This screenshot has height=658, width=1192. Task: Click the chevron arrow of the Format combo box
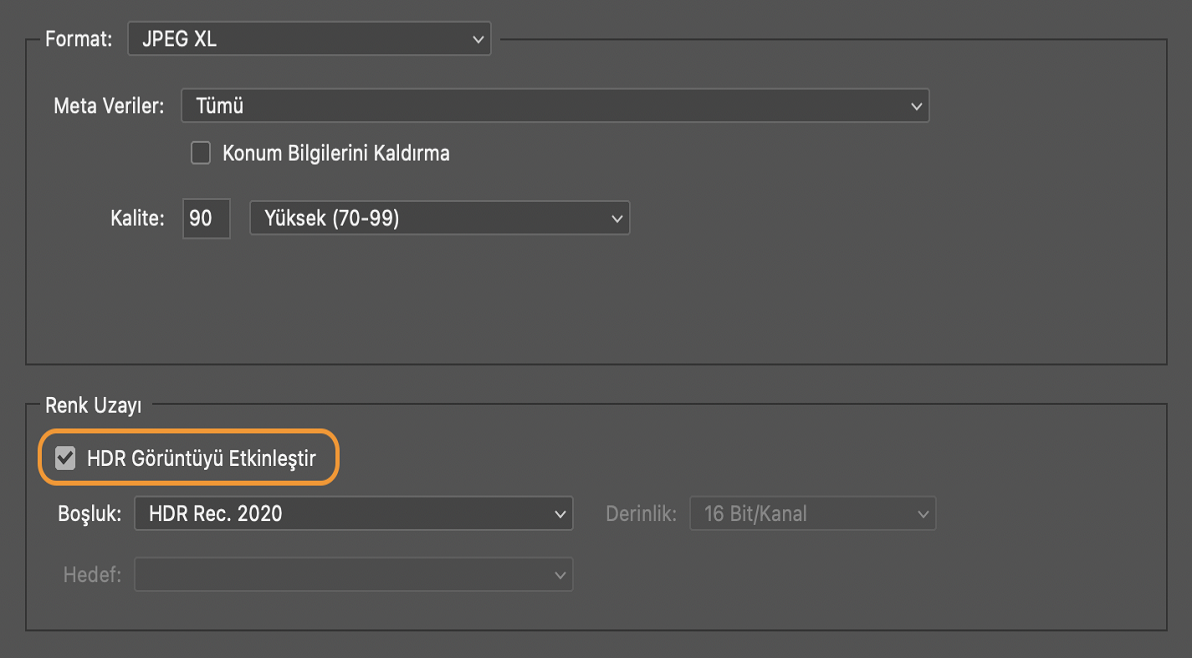tap(477, 40)
